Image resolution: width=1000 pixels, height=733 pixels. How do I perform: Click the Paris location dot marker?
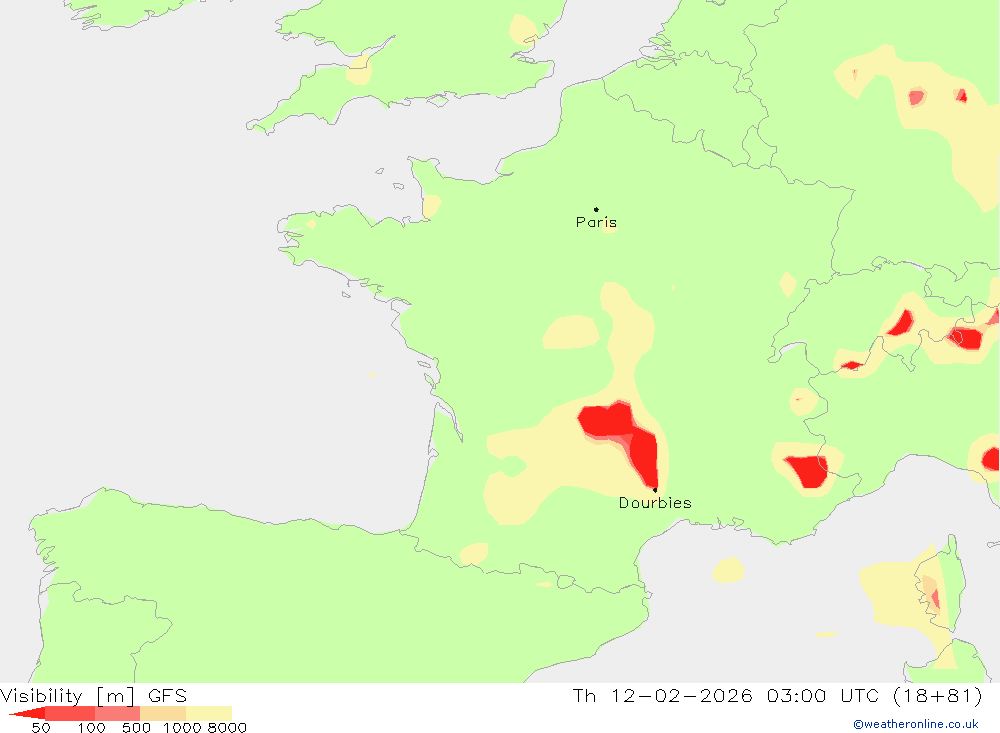pos(596,209)
